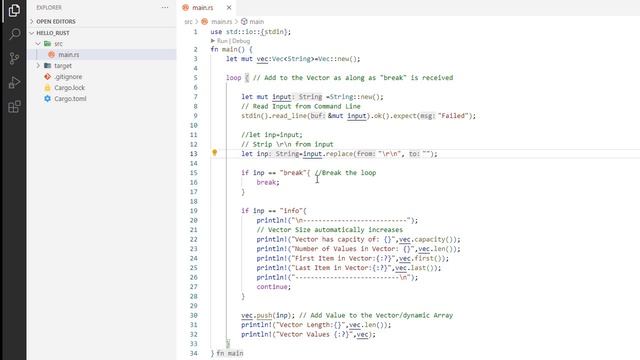The height and width of the screenshot is (360, 640).
Task: Open Explorer more actions ellipsis menu
Action: coord(164,7)
